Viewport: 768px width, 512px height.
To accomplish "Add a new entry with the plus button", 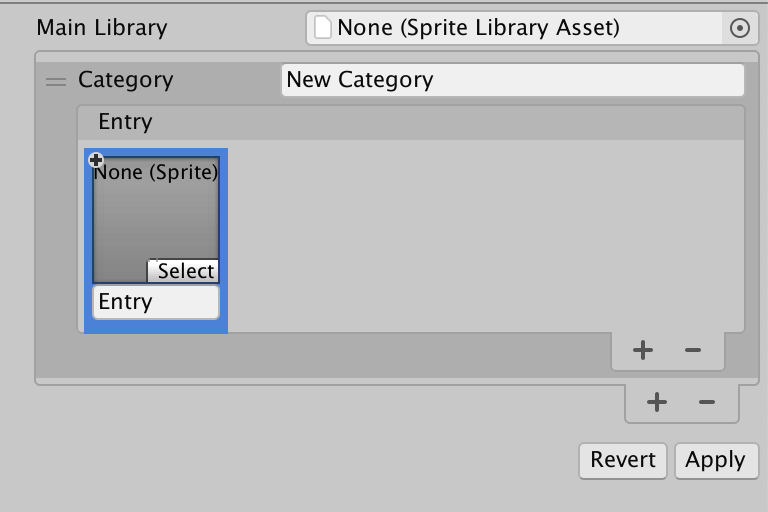I will (643, 350).
